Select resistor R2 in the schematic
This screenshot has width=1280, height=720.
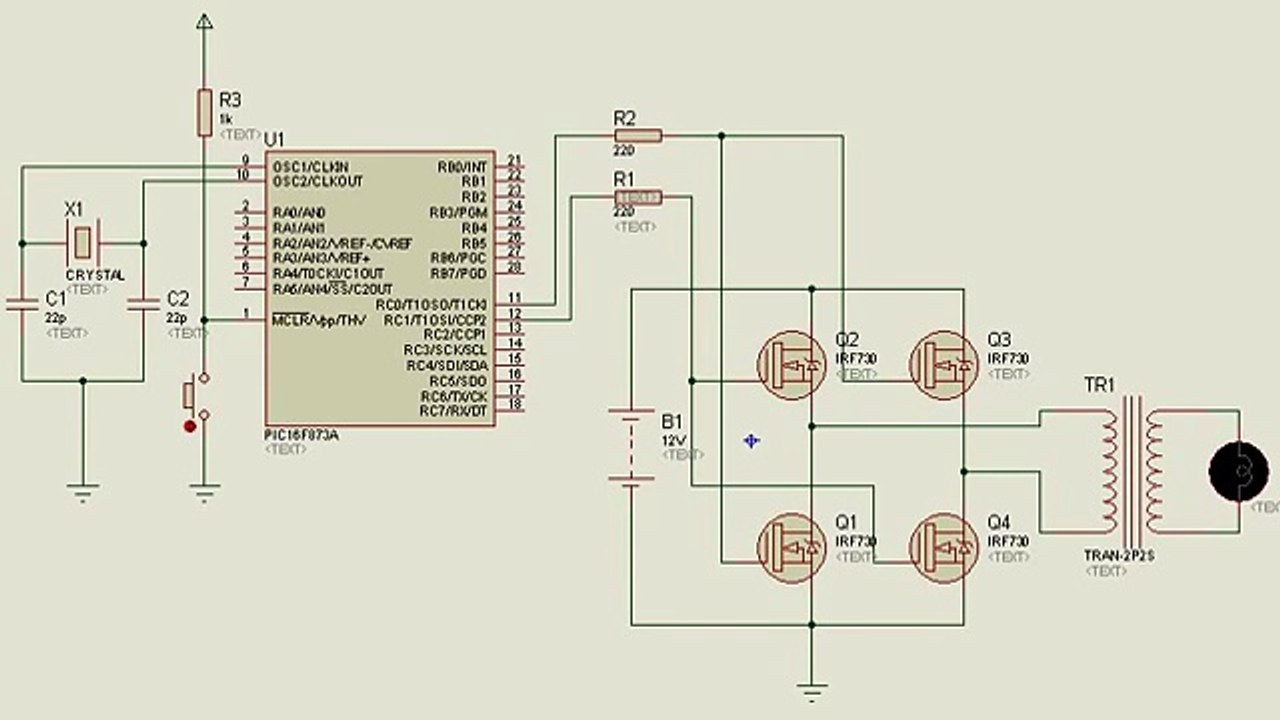(637, 136)
